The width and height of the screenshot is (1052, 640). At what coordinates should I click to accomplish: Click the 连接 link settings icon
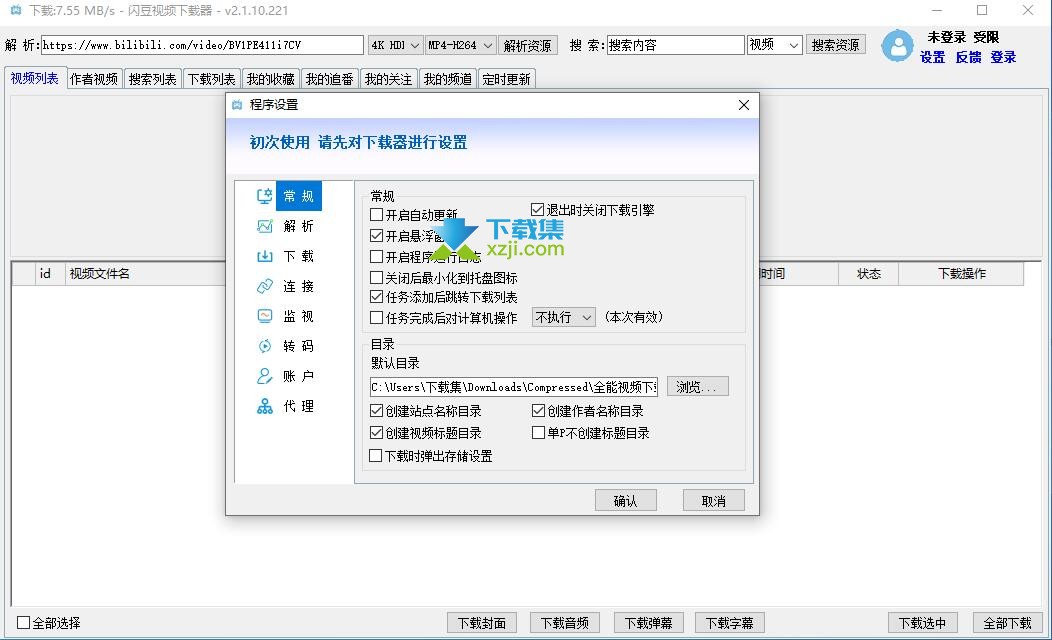(x=264, y=286)
